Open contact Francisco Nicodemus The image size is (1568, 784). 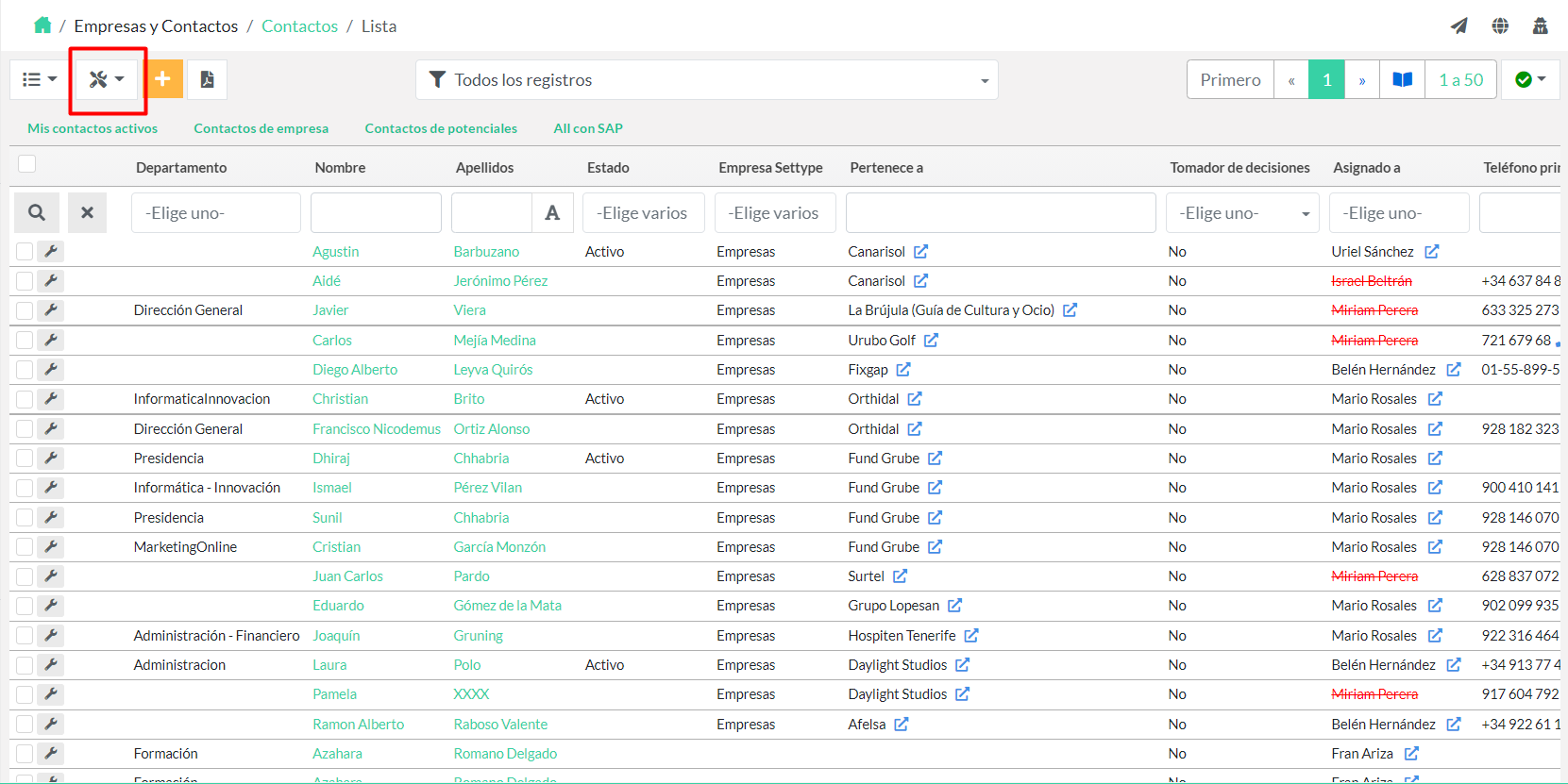coord(377,428)
